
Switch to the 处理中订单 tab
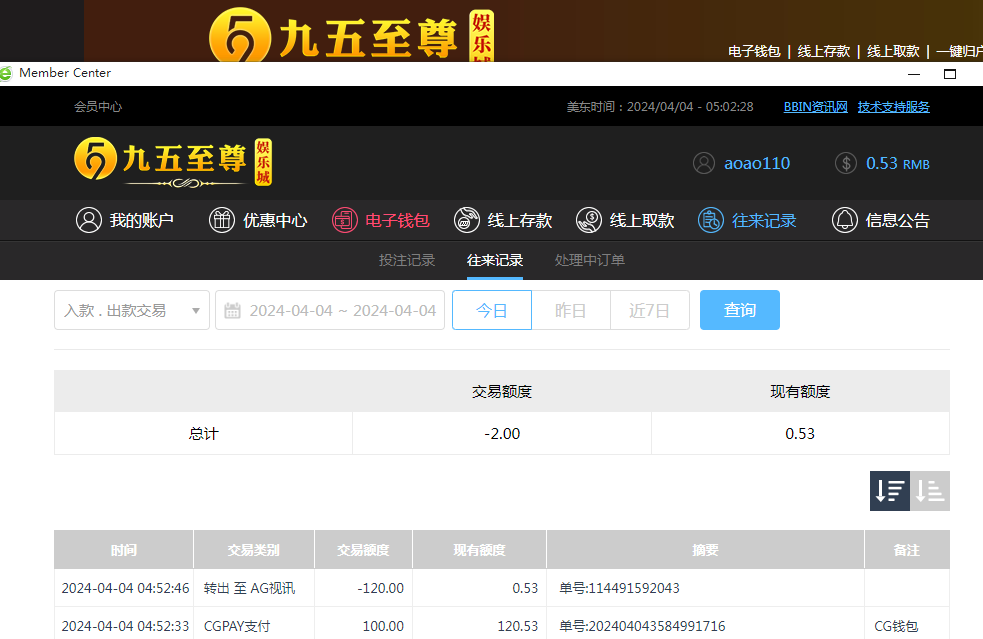[590, 260]
